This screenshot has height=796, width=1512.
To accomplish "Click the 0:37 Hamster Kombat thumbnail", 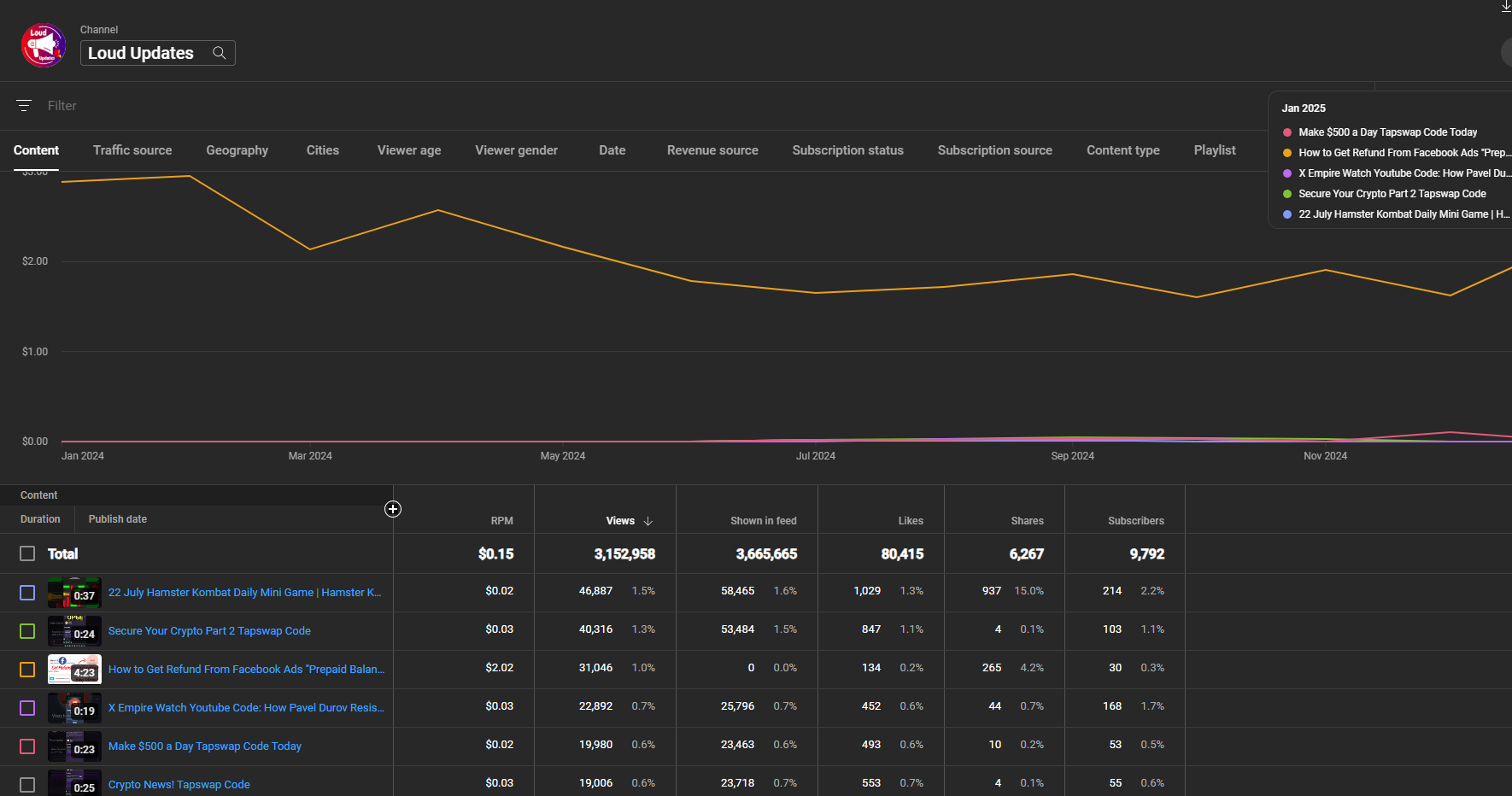I will coord(74,593).
